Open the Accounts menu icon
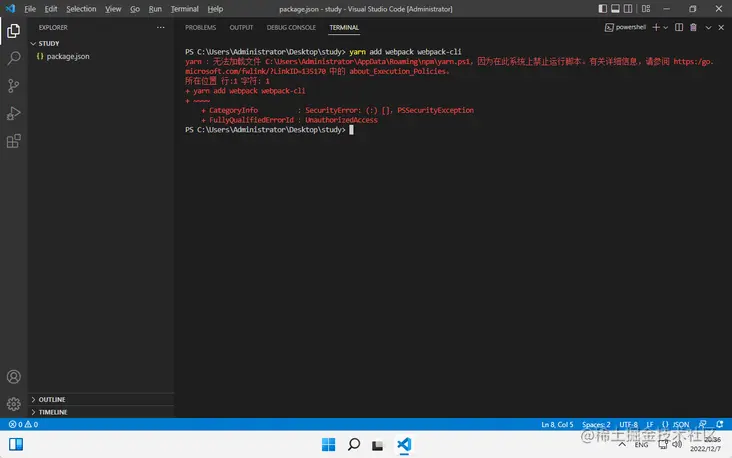 click(14, 376)
